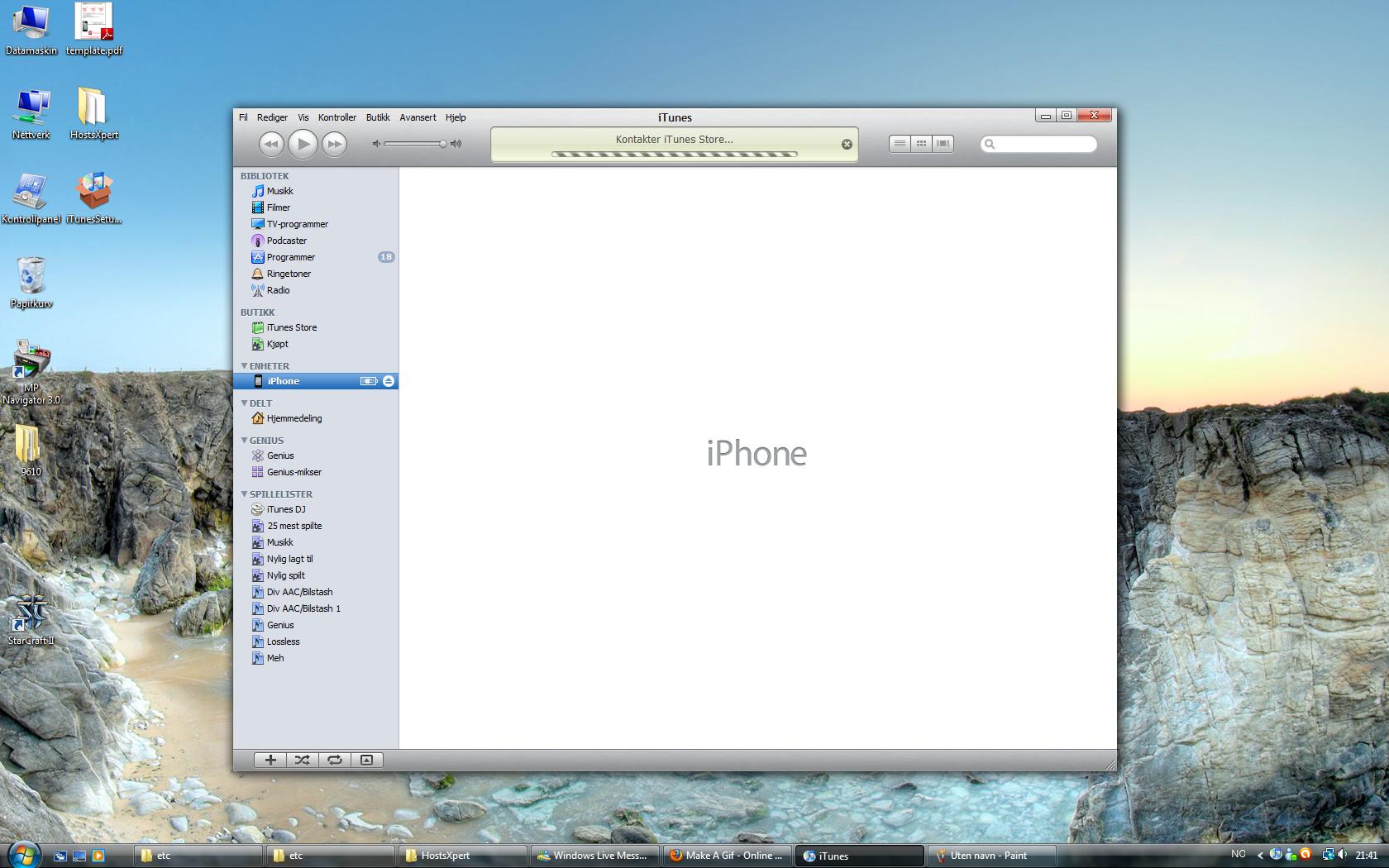The image size is (1389, 868).
Task: Add a new playlist
Action: tap(270, 760)
